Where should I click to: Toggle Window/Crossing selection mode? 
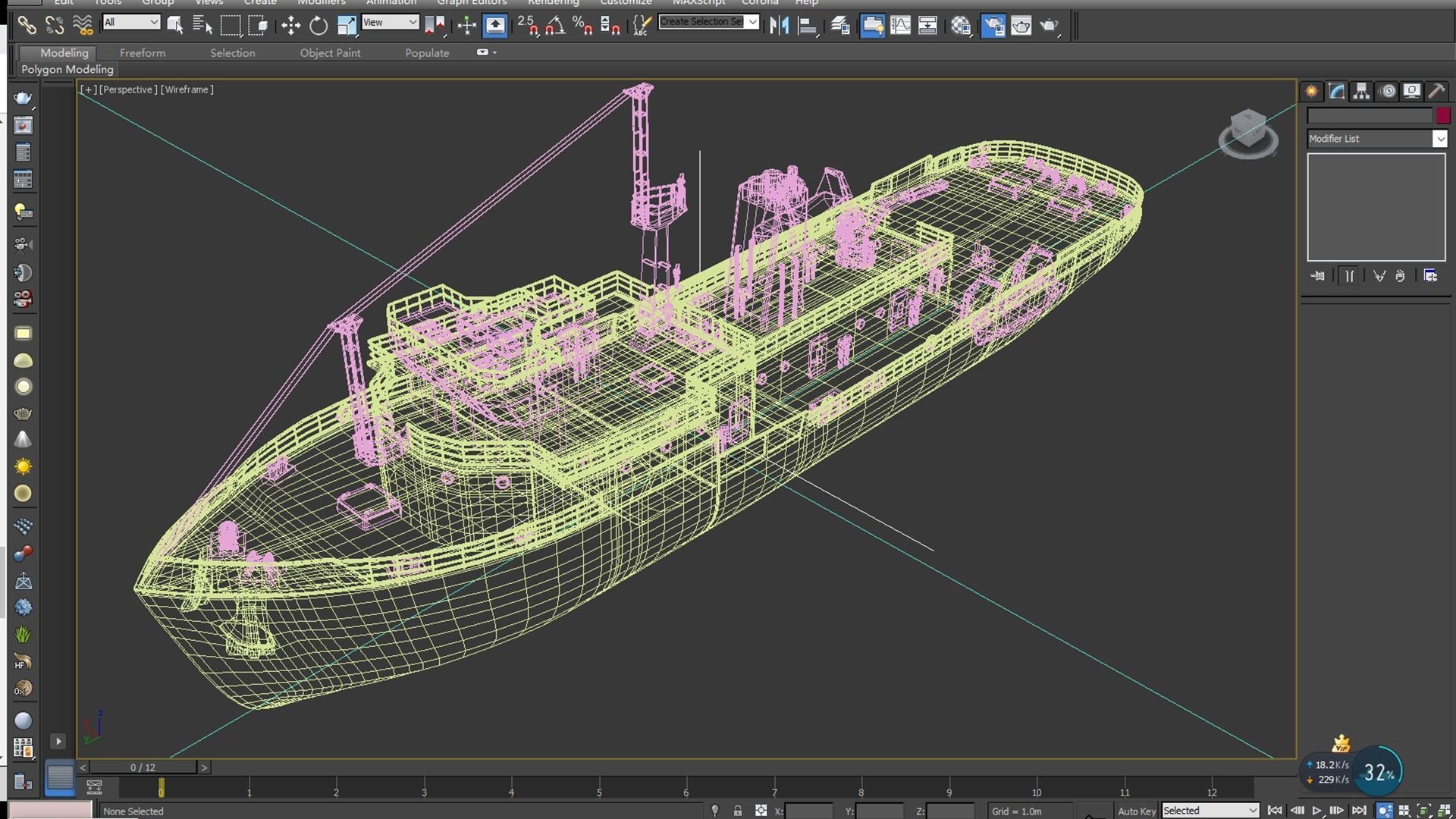pyautogui.click(x=259, y=26)
